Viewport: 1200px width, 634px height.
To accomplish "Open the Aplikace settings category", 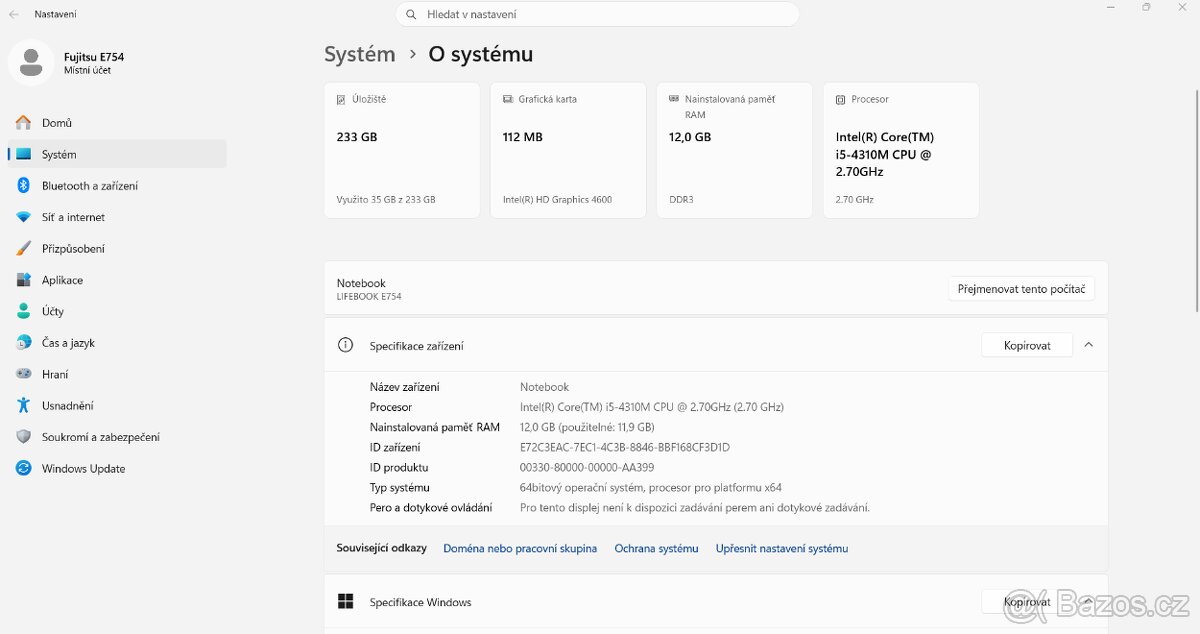I will point(62,280).
